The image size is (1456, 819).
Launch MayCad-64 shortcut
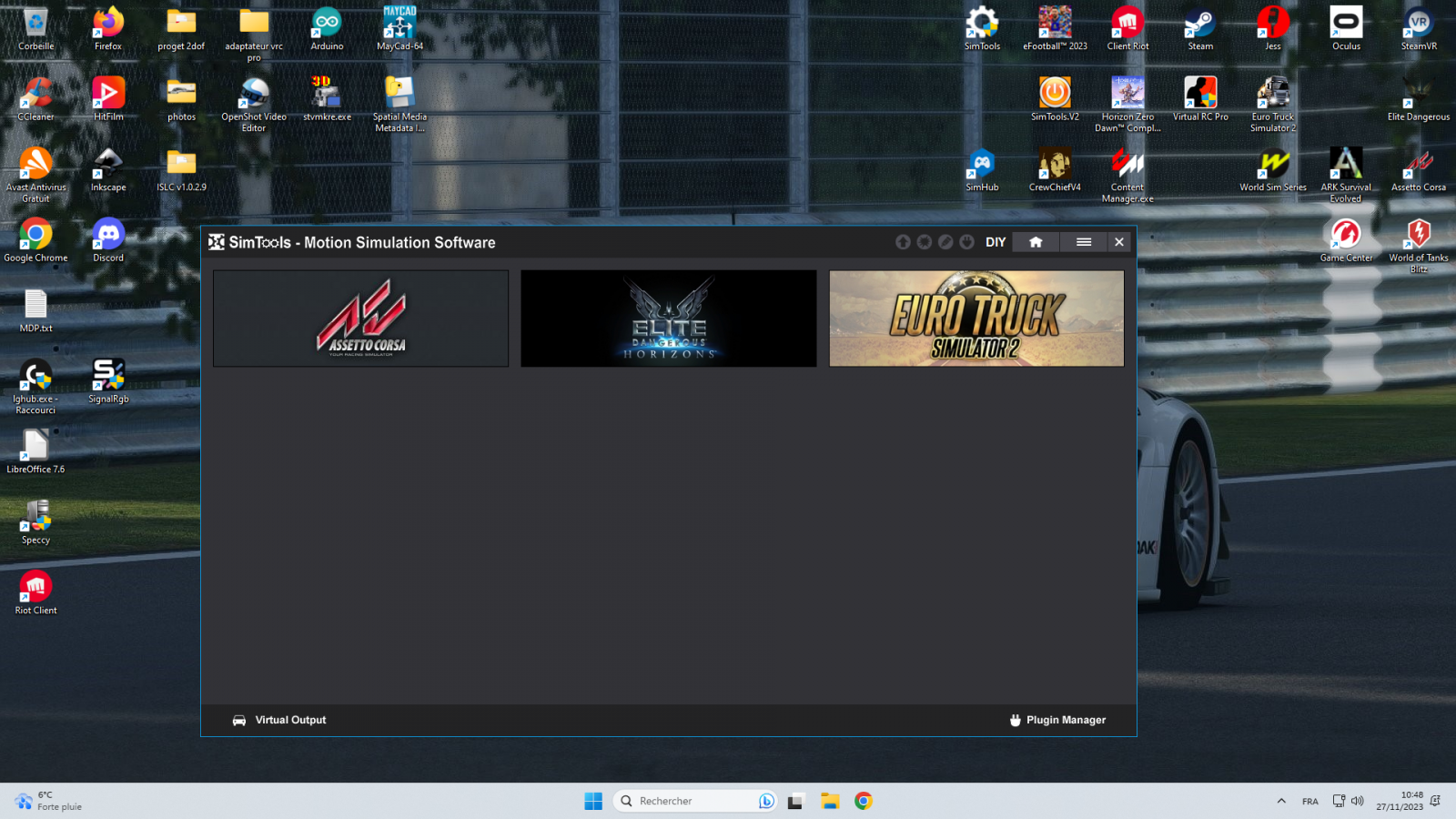coord(399,28)
